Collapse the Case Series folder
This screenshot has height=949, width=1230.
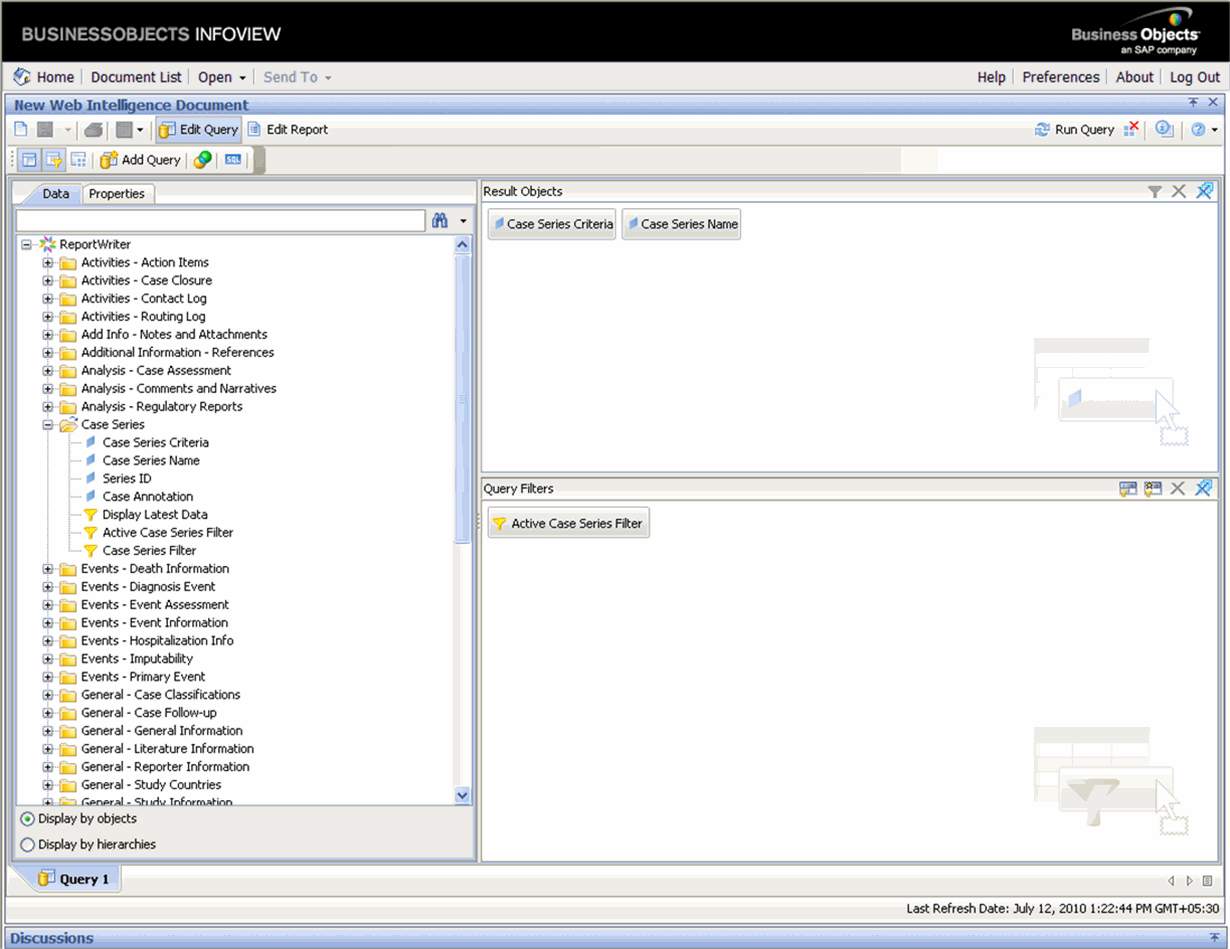tap(48, 425)
